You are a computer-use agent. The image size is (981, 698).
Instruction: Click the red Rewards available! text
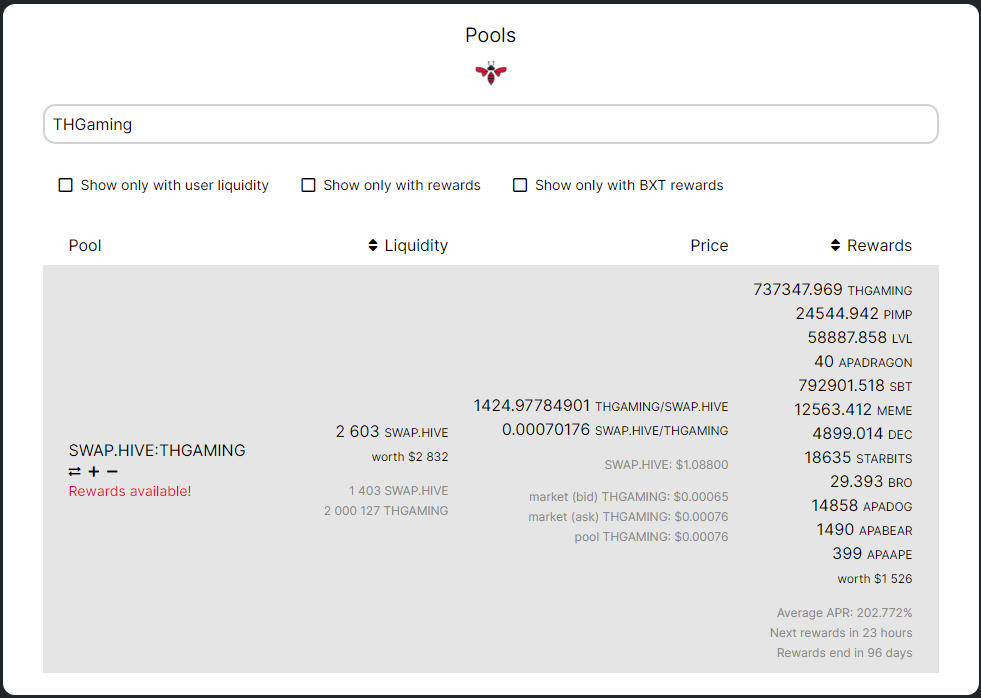point(130,491)
